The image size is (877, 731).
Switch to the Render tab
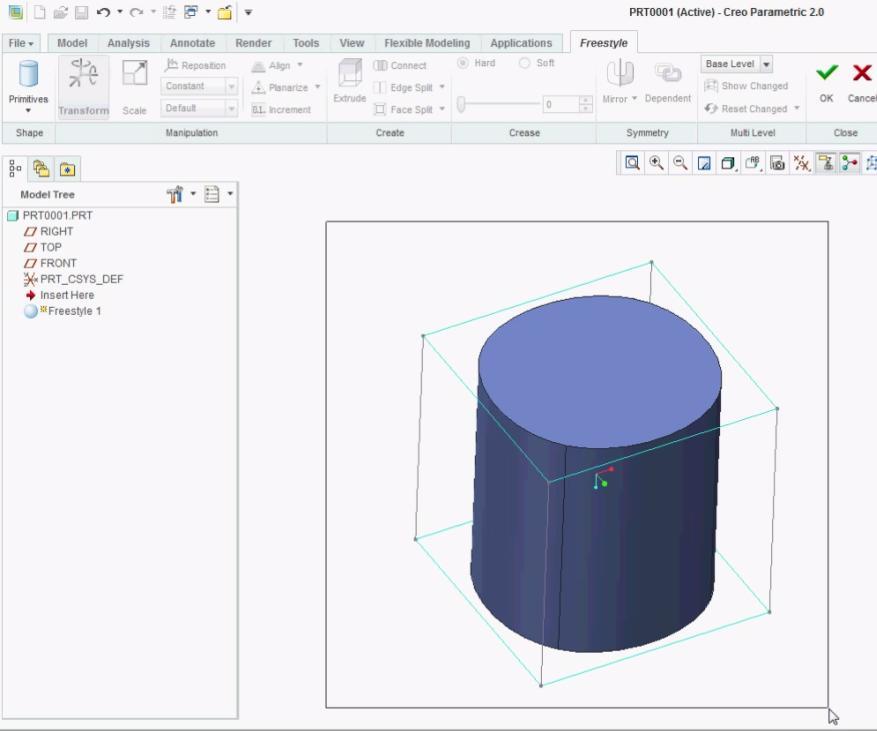(x=253, y=43)
